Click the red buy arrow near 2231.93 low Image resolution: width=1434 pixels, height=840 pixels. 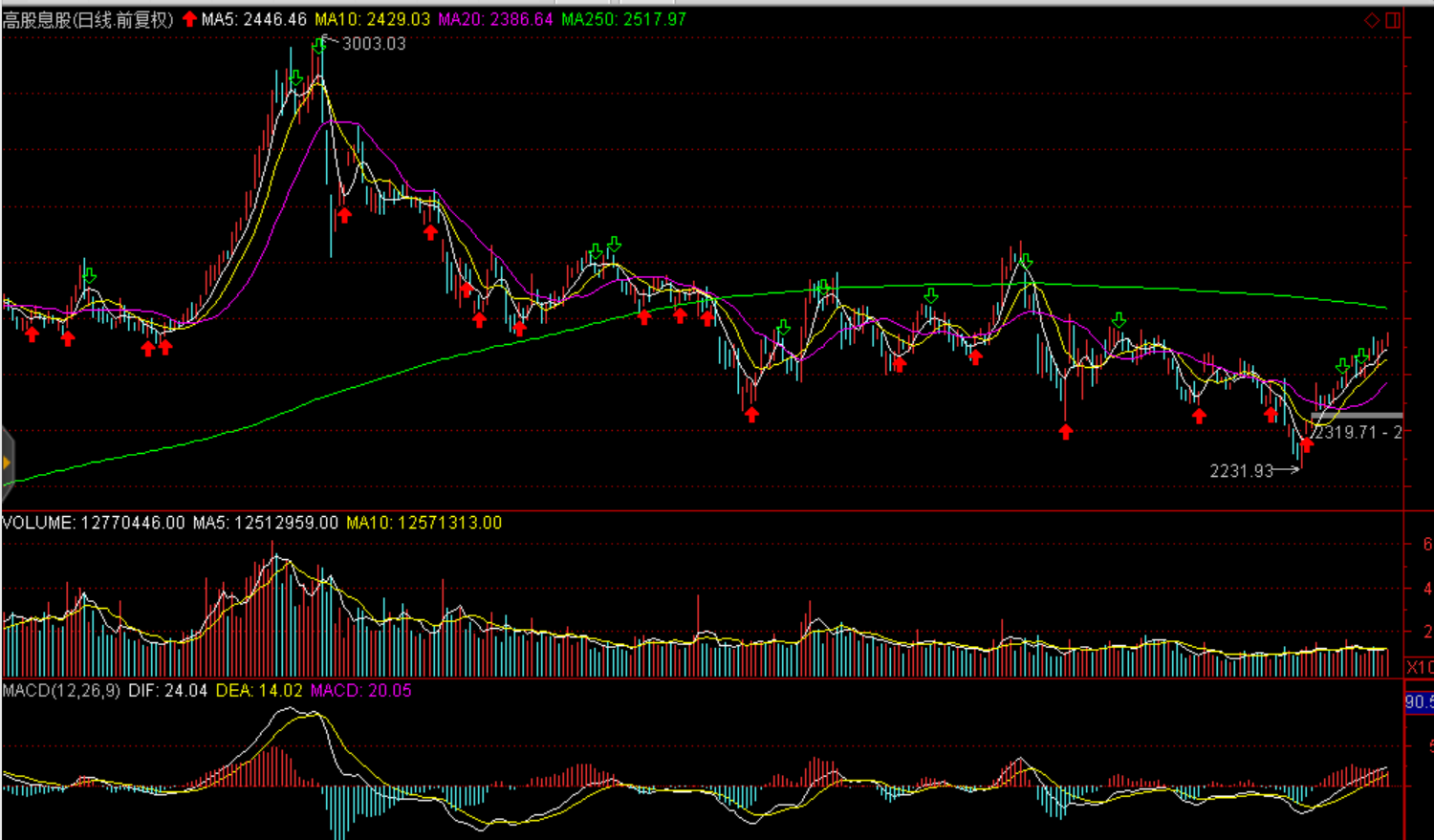[1306, 444]
